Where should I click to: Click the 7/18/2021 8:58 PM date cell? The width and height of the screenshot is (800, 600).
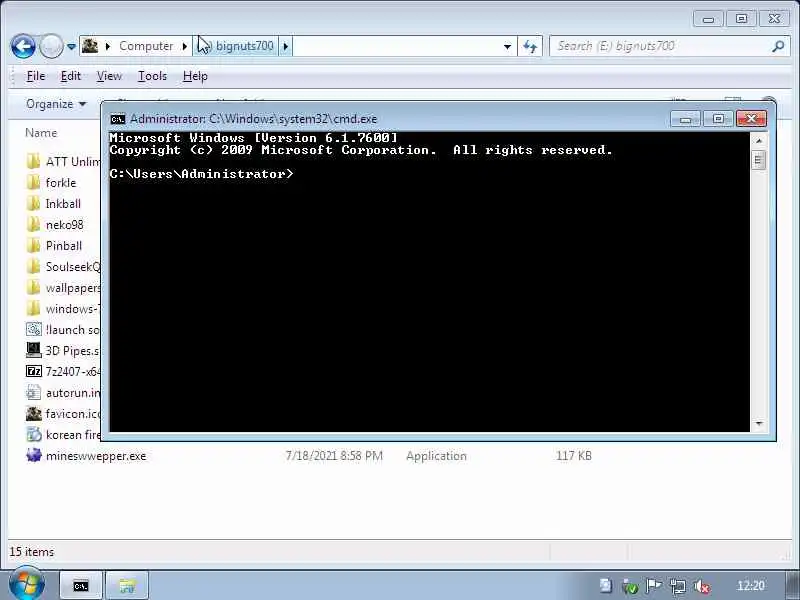point(334,456)
